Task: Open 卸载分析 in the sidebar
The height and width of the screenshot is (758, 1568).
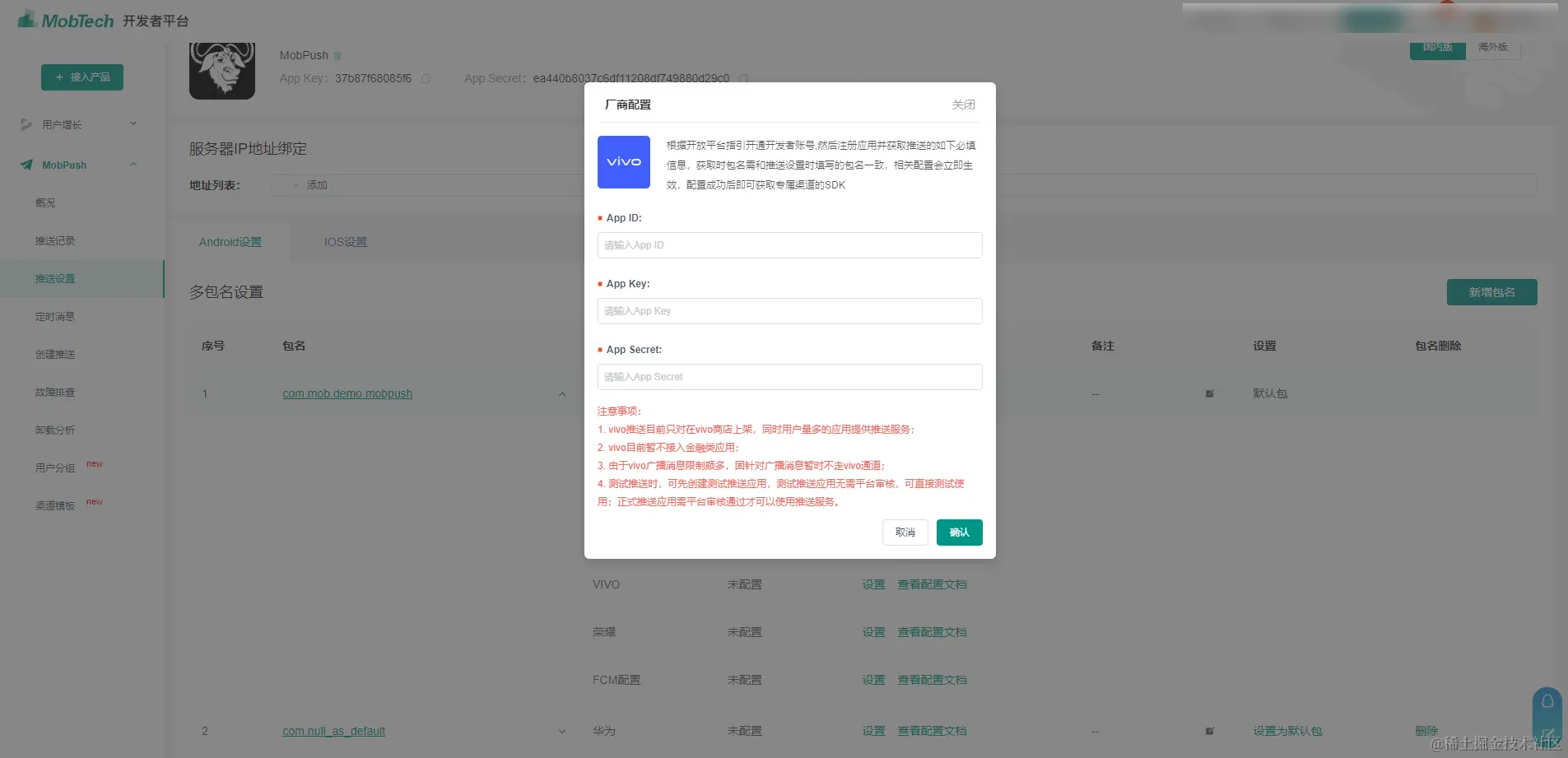Action: click(x=55, y=430)
